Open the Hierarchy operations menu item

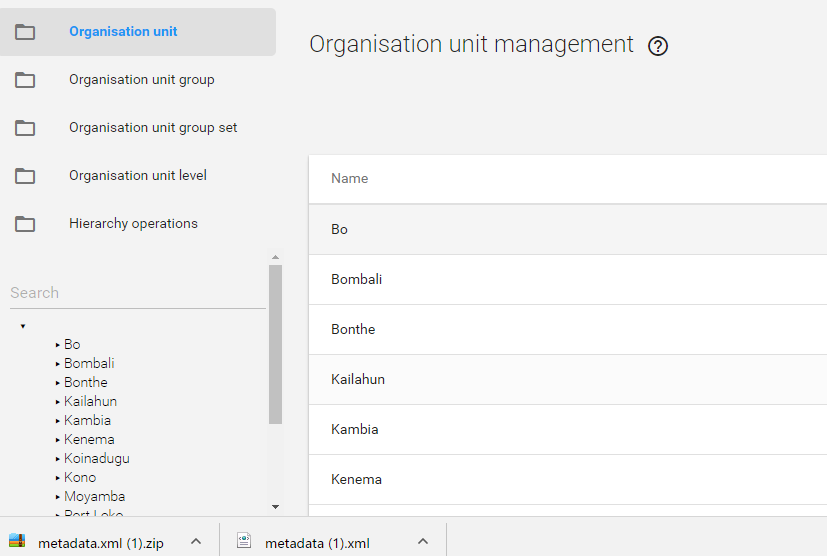tap(133, 224)
